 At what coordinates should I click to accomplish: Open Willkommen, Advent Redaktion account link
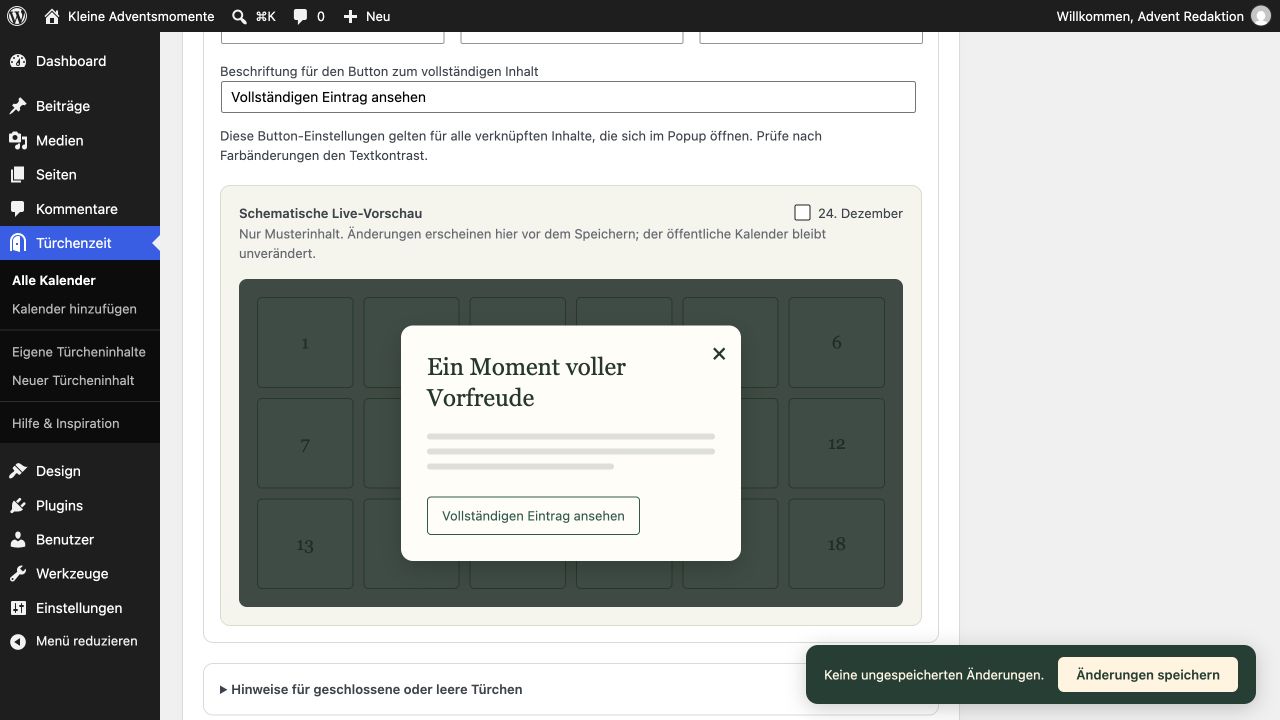(1150, 16)
